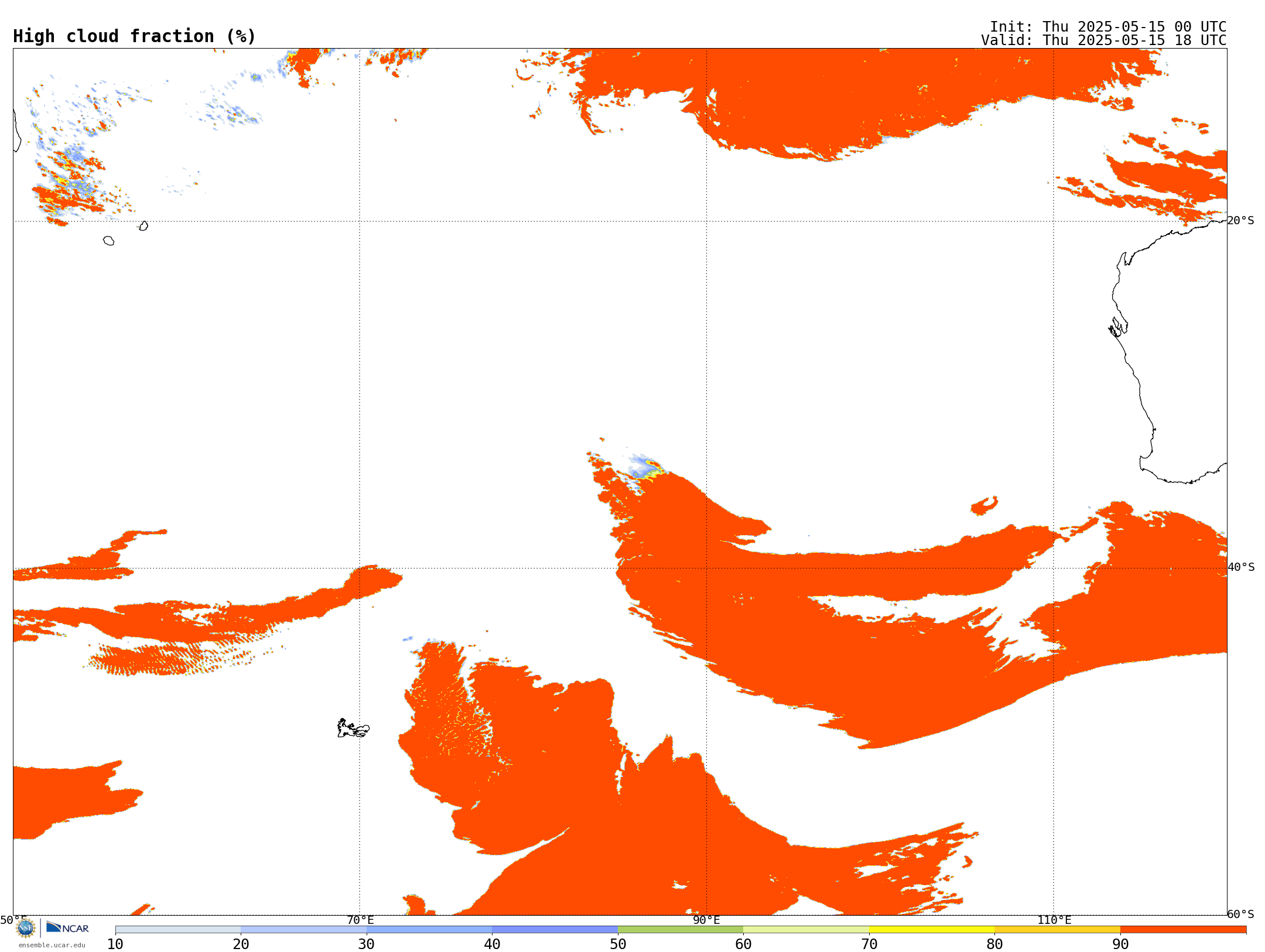Click the 60°S latitude label
Image resolution: width=1265 pixels, height=952 pixels.
tap(1241, 914)
